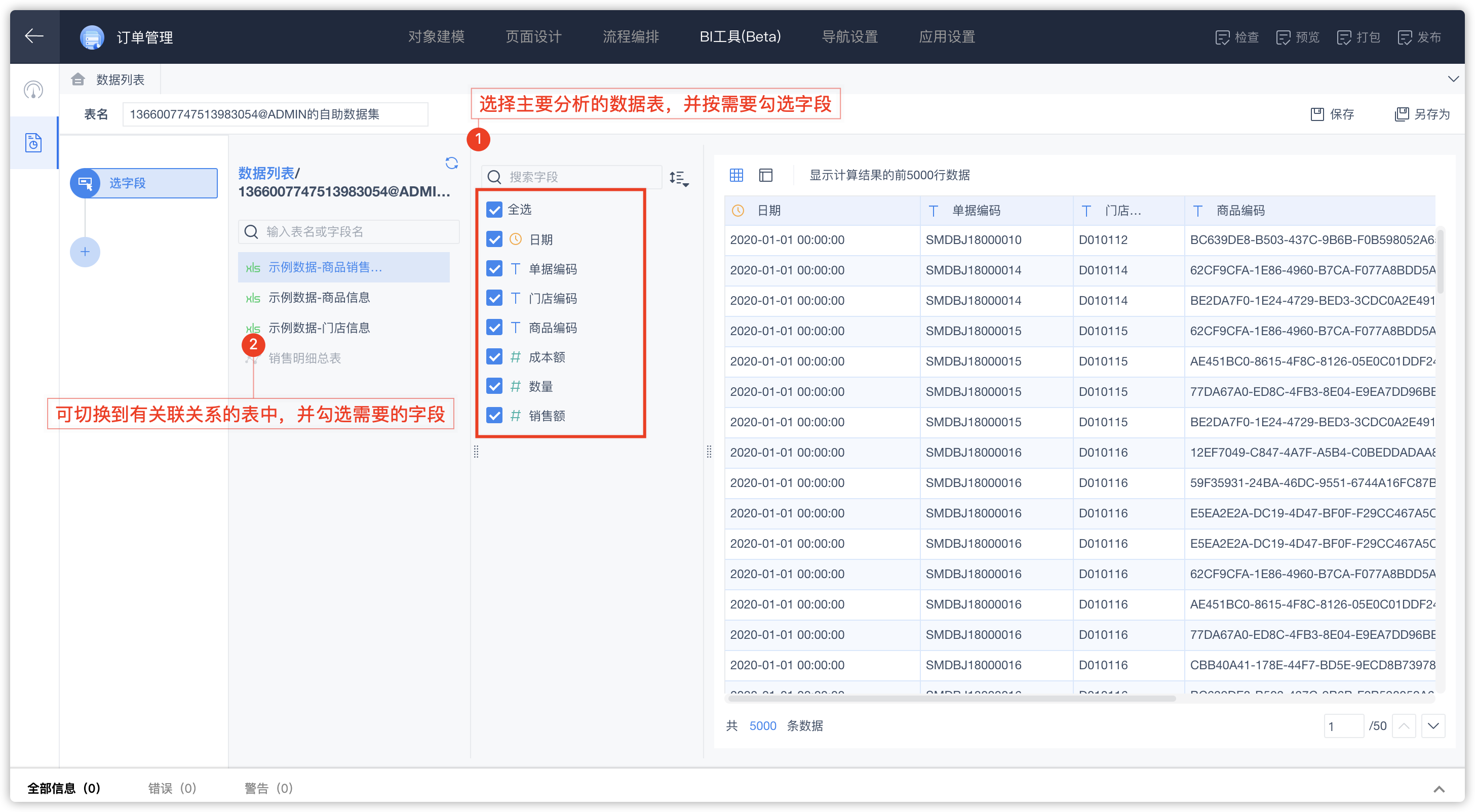Switch to the 错误 (0) tab

click(x=172, y=788)
